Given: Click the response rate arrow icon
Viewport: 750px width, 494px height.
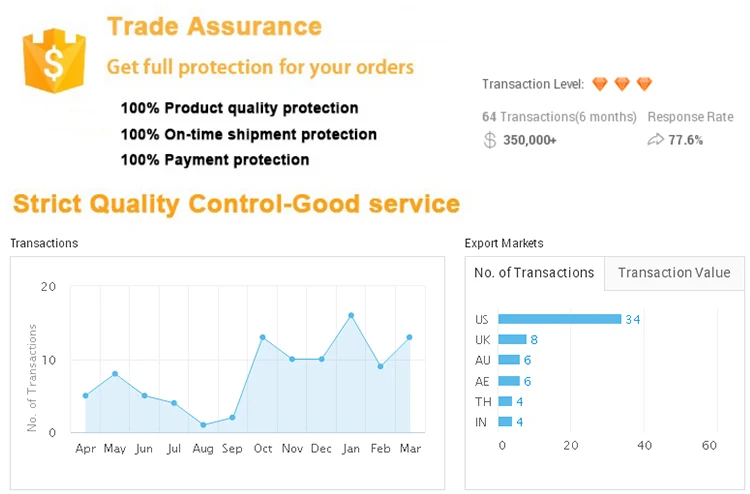Looking at the screenshot, I should point(656,140).
